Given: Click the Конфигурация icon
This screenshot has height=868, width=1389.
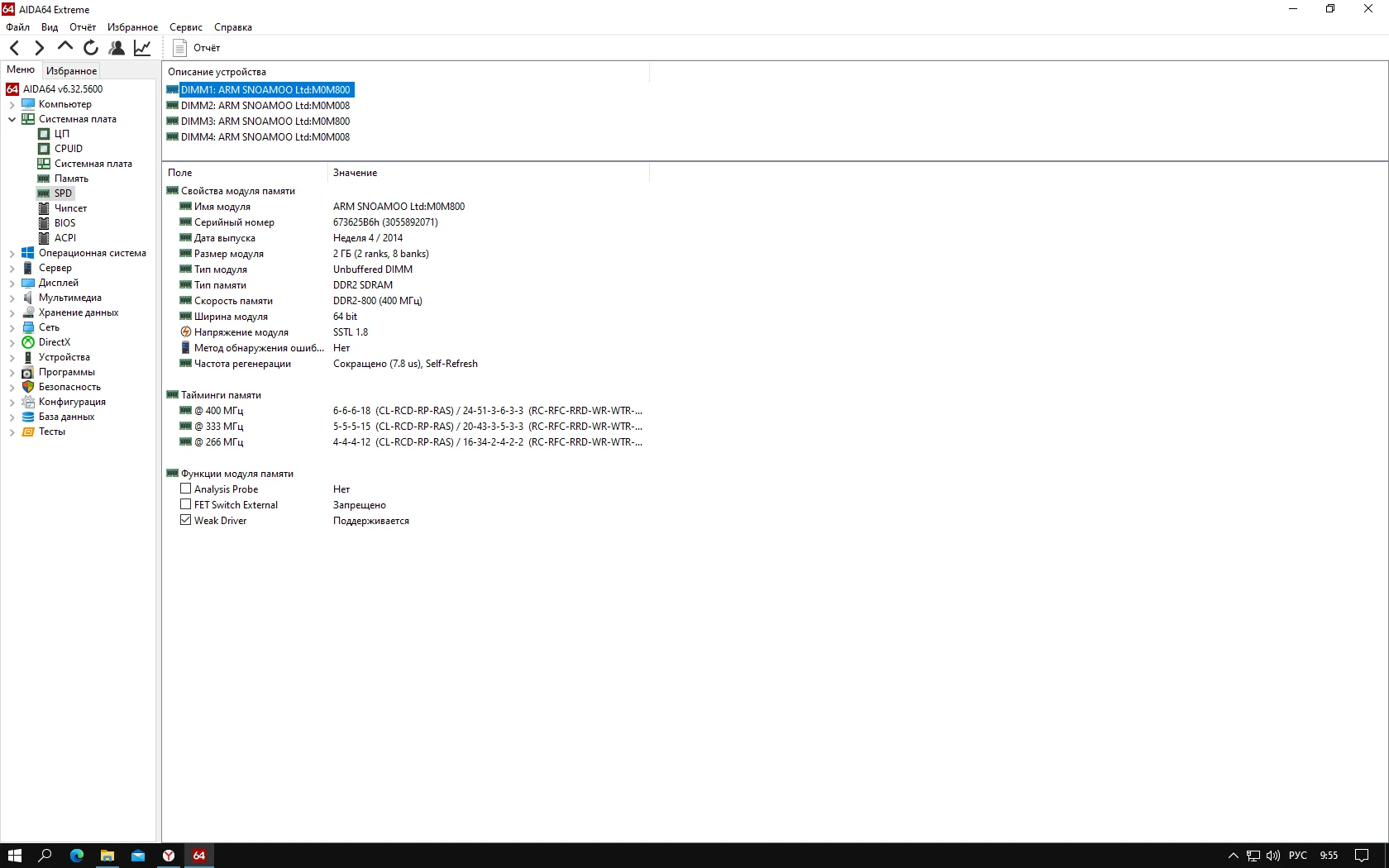Looking at the screenshot, I should click(28, 402).
